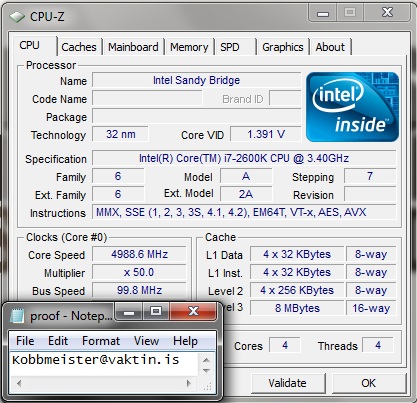Click the OK button
The height and width of the screenshot is (403, 417).
[369, 383]
